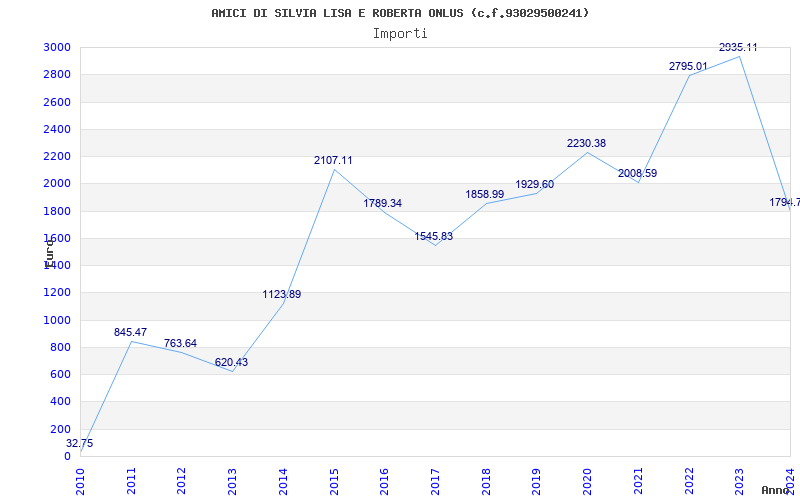Click x-axis year 2019
This screenshot has height=500, width=800.
(537, 481)
